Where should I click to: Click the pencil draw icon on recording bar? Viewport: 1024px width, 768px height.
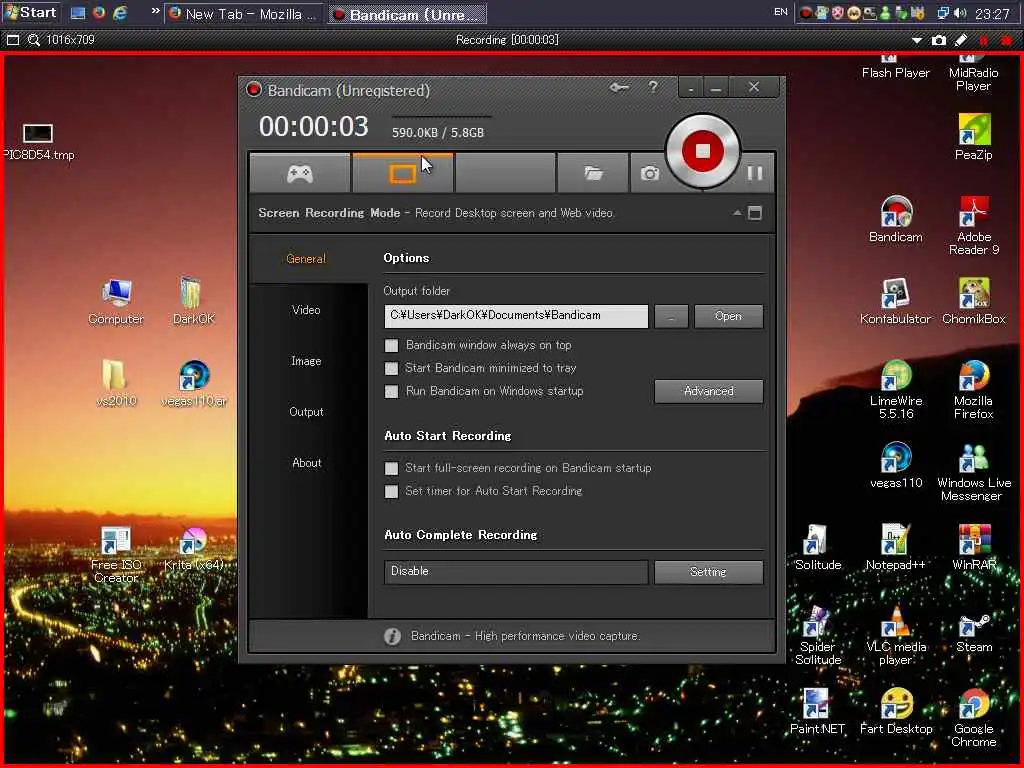pyautogui.click(x=961, y=40)
